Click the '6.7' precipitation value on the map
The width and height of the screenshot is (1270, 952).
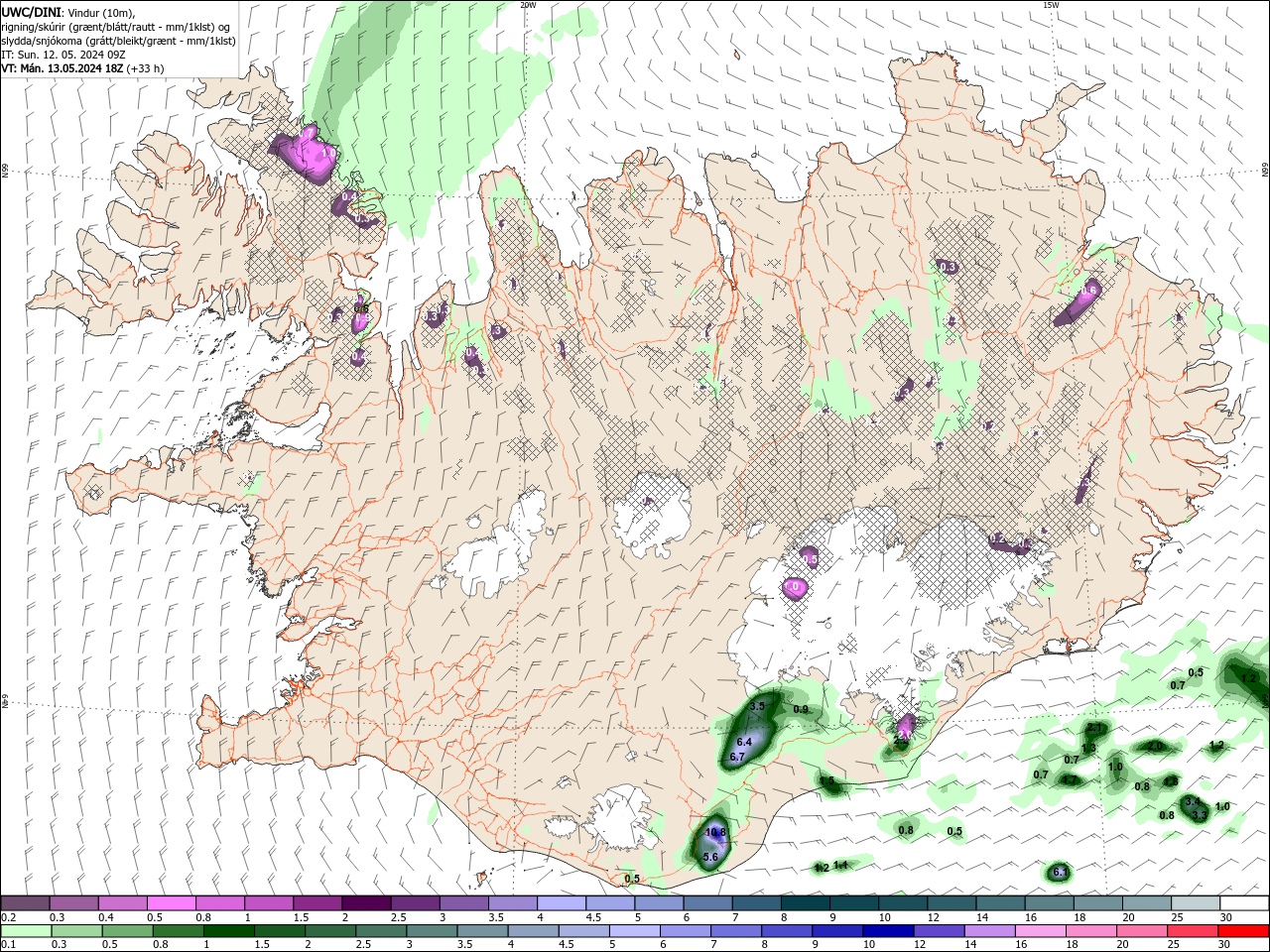(x=737, y=757)
